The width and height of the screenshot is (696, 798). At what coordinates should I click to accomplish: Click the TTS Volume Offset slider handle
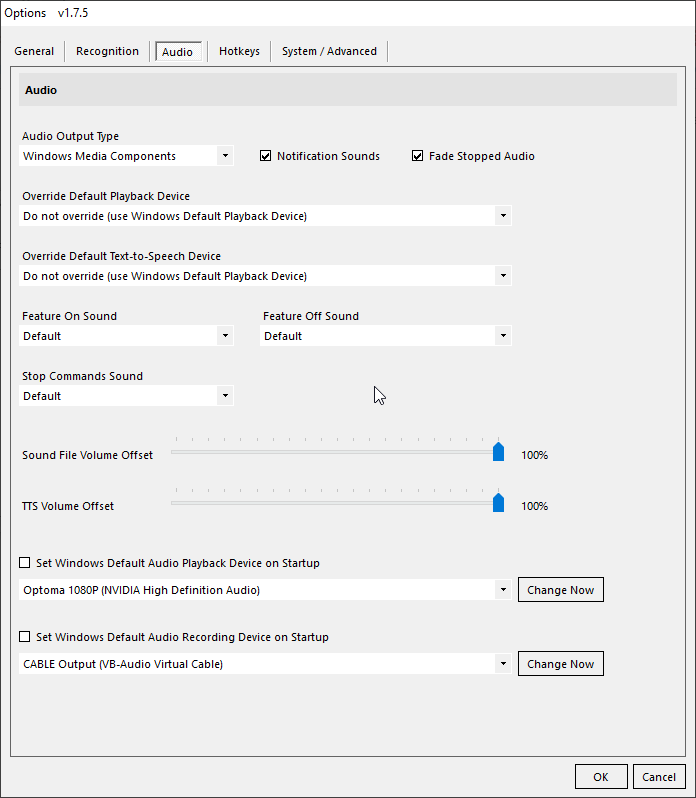click(x=498, y=503)
